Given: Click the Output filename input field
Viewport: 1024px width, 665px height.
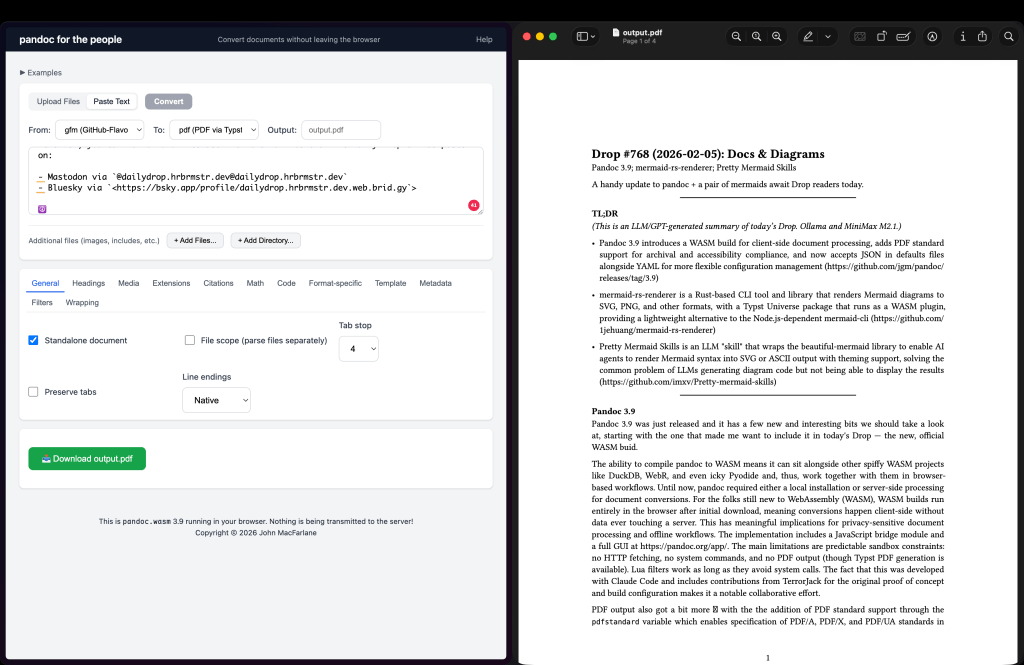Looking at the screenshot, I should point(341,130).
